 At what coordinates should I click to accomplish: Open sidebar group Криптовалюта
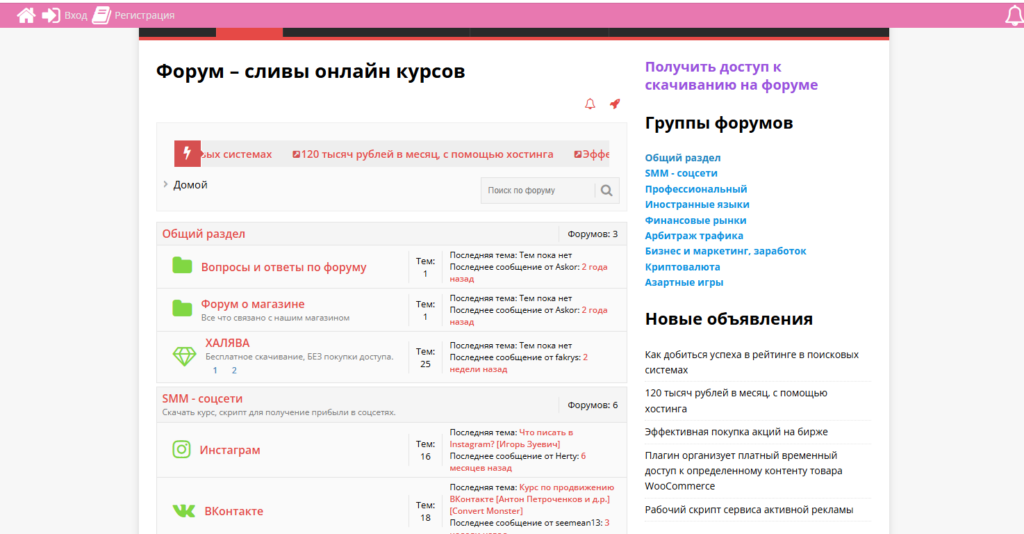[x=682, y=266]
